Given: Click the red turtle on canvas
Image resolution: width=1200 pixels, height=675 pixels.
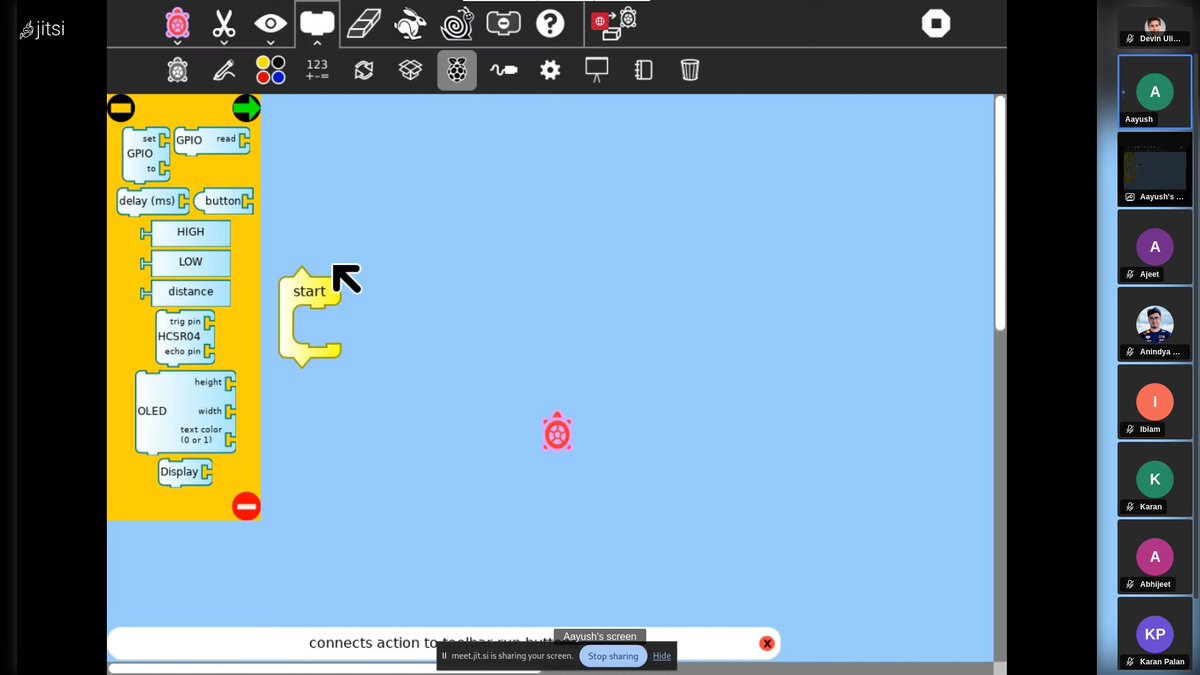Looking at the screenshot, I should pyautogui.click(x=557, y=433).
